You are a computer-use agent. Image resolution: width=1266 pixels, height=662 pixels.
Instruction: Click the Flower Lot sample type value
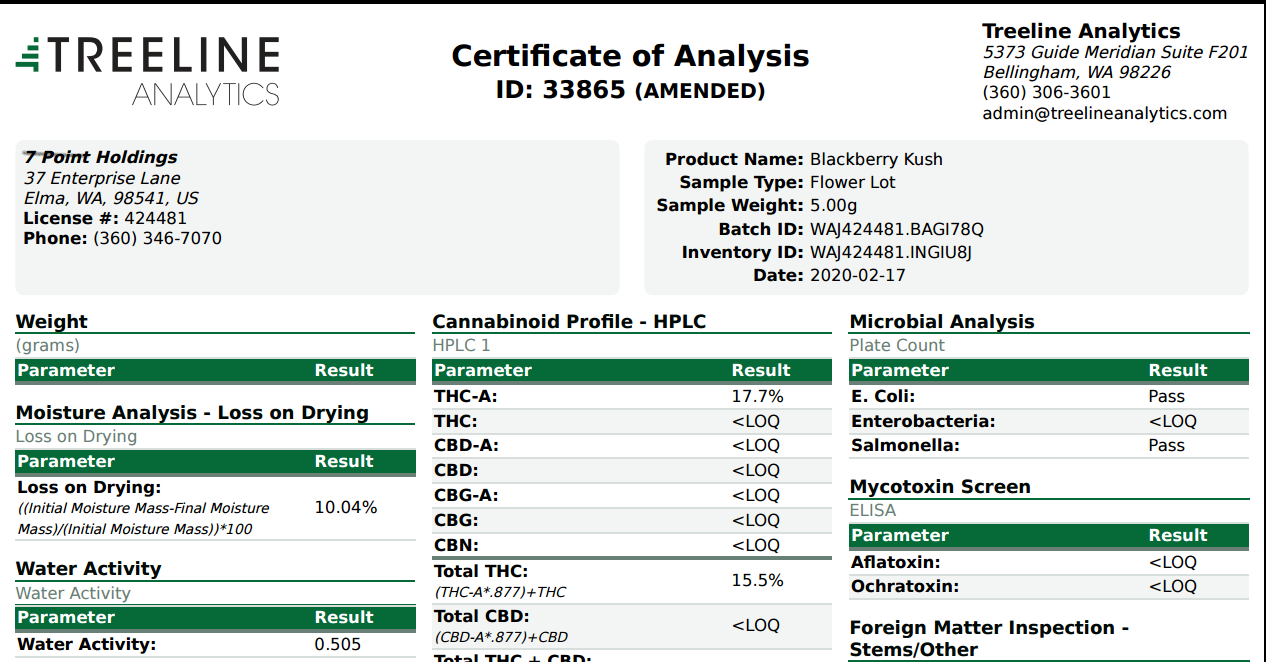[x=852, y=182]
